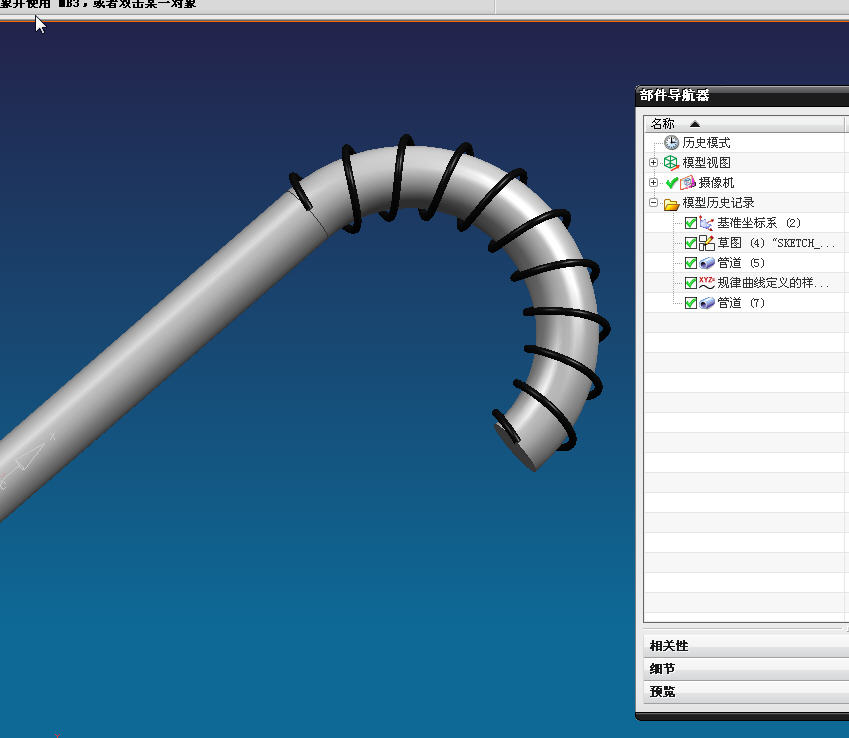Select the 模型历史记录 folder label
This screenshot has height=738, width=849.
[x=719, y=203]
